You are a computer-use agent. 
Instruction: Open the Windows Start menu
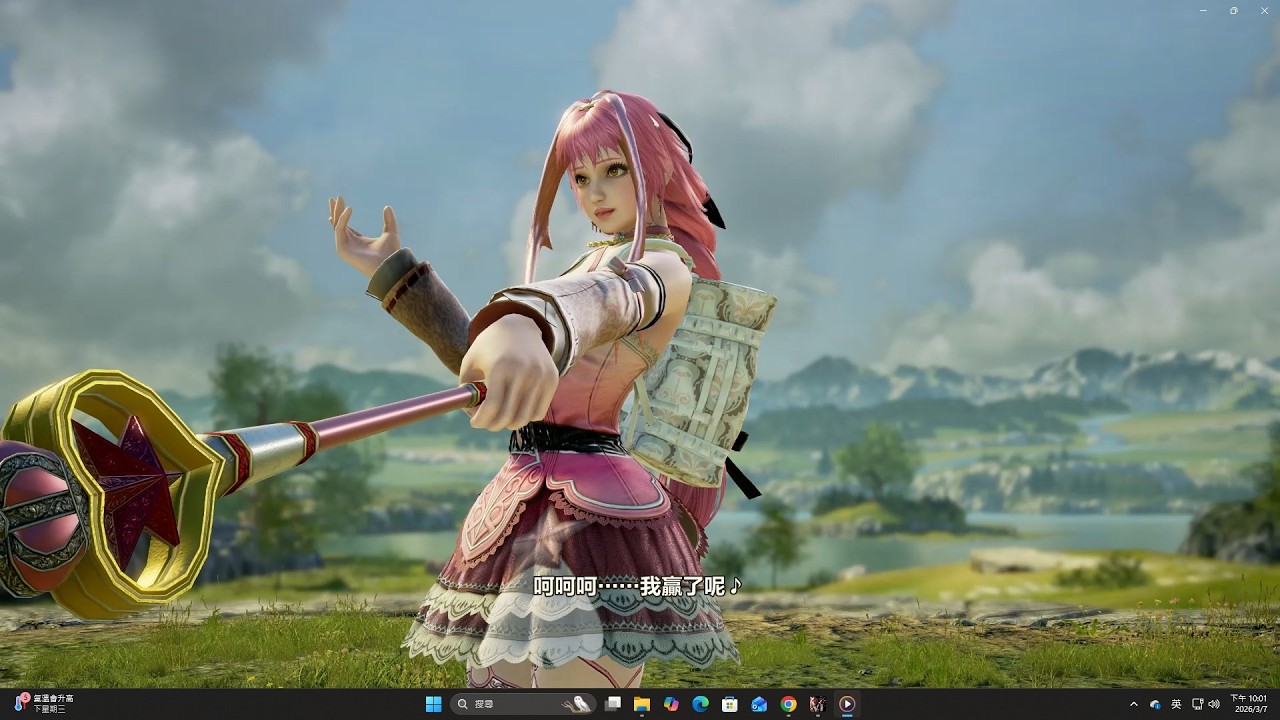433,704
